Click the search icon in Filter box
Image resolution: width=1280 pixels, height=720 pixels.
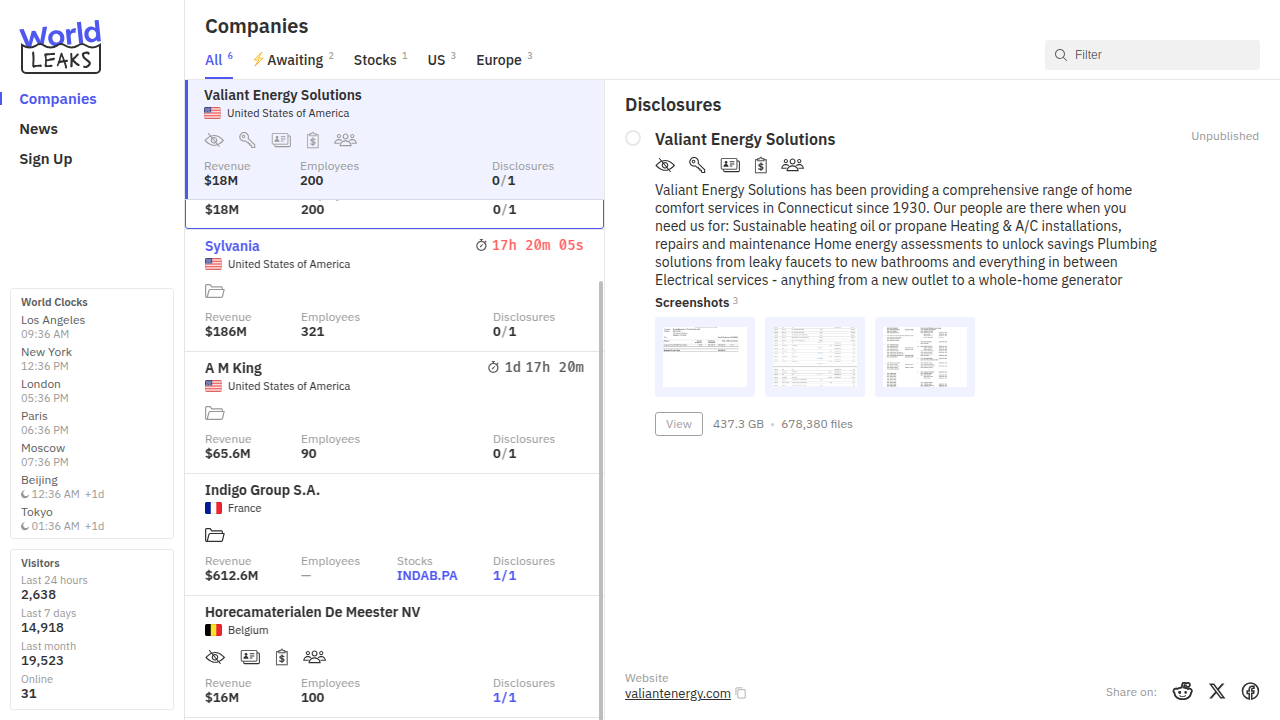1061,55
